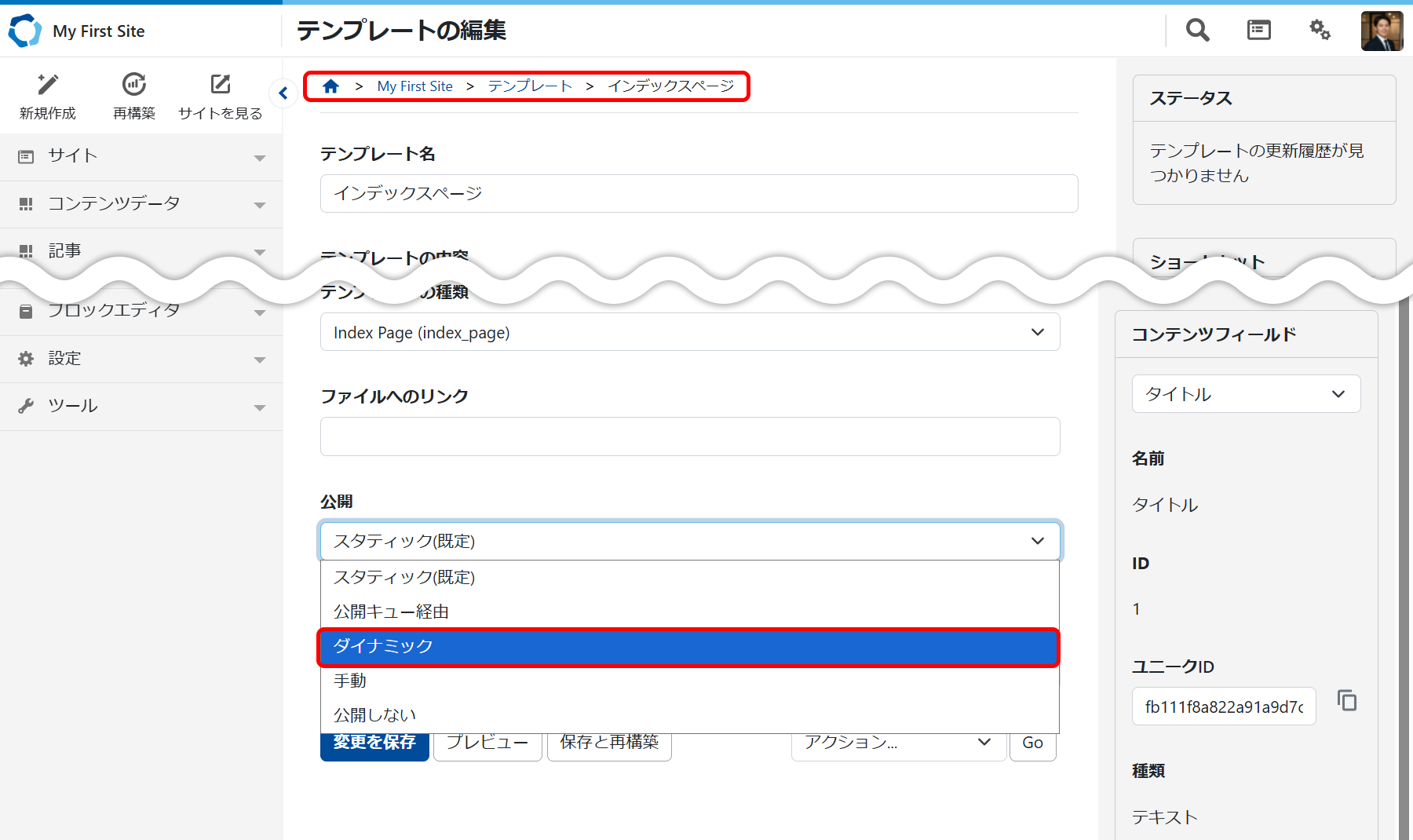Image resolution: width=1413 pixels, height=840 pixels.
Task: Expand the サイト sidebar menu
Action: [x=141, y=156]
